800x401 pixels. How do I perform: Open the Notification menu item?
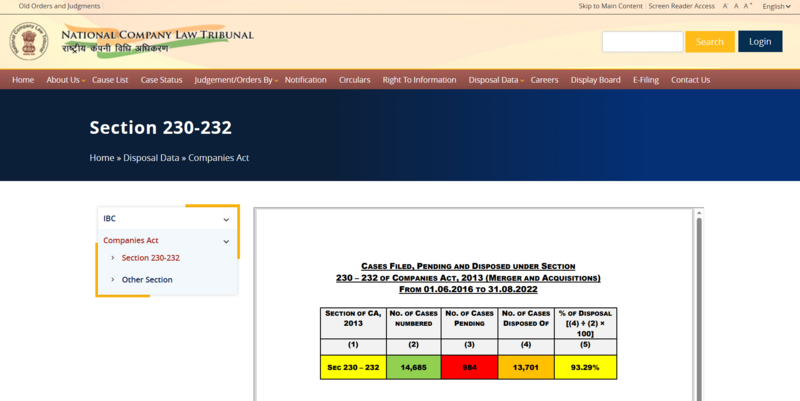coord(306,80)
